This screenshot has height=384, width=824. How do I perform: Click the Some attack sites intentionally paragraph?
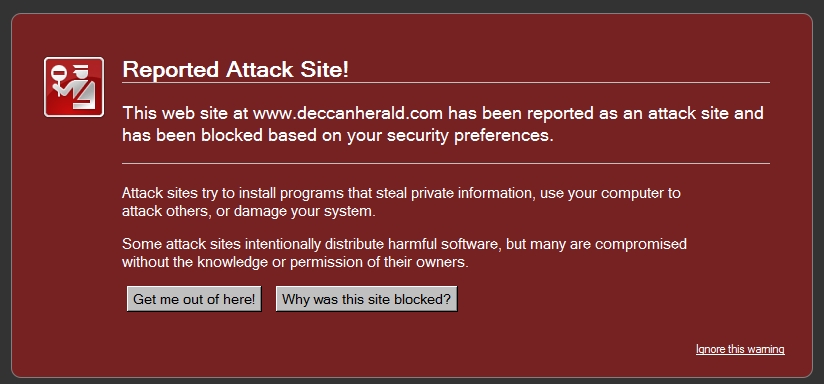(x=404, y=253)
